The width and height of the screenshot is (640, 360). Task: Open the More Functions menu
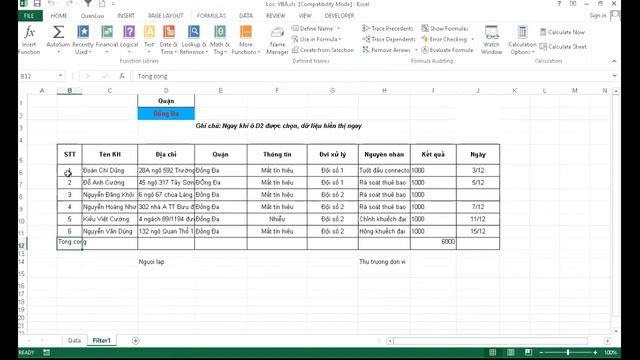(x=246, y=40)
